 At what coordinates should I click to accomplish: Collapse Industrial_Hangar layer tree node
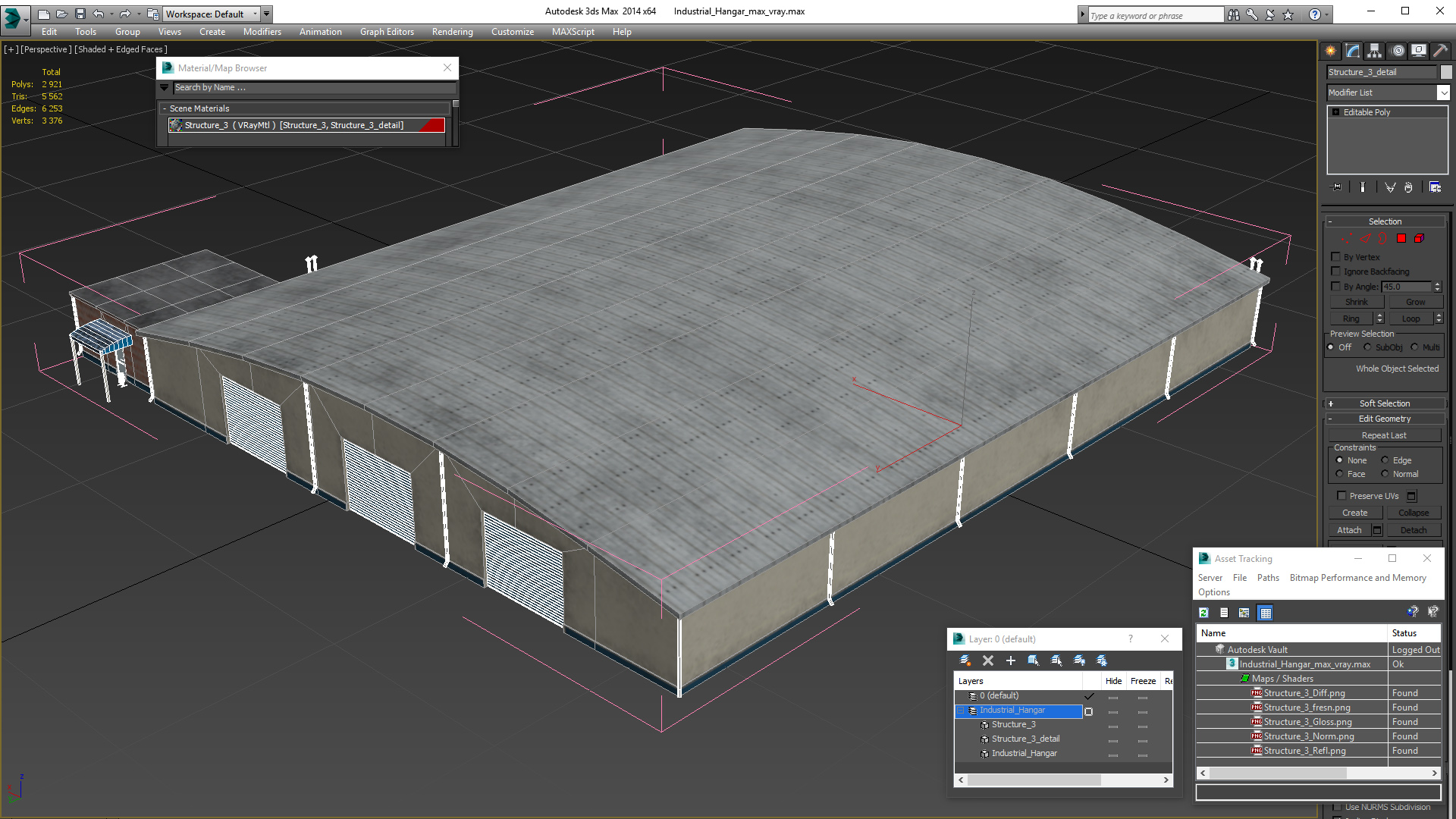tap(961, 711)
